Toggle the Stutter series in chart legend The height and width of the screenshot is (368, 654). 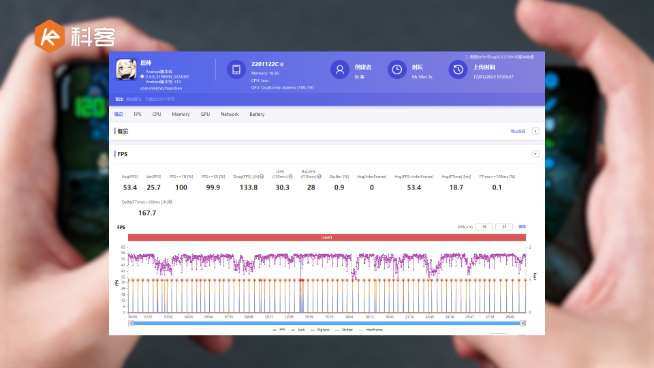tap(344, 330)
